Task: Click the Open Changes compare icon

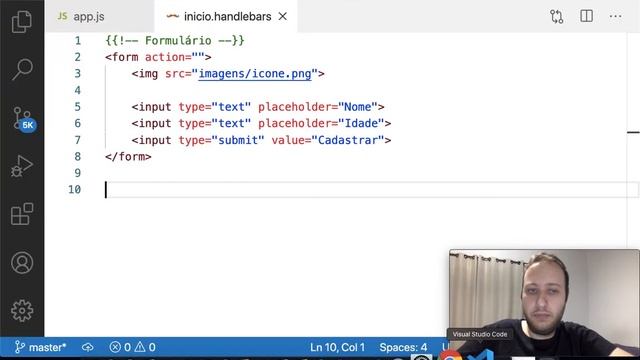Action: [x=557, y=17]
